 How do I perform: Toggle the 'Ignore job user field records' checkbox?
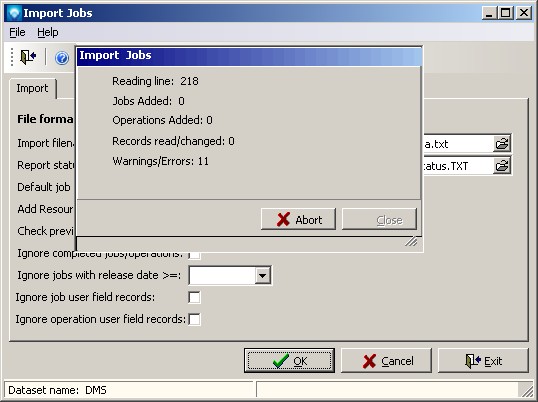[194, 297]
